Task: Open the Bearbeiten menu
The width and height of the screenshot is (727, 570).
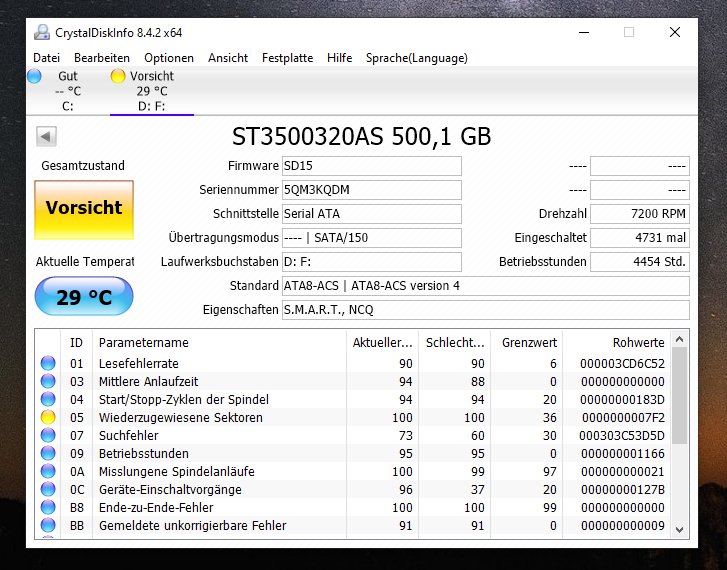Action: click(102, 58)
